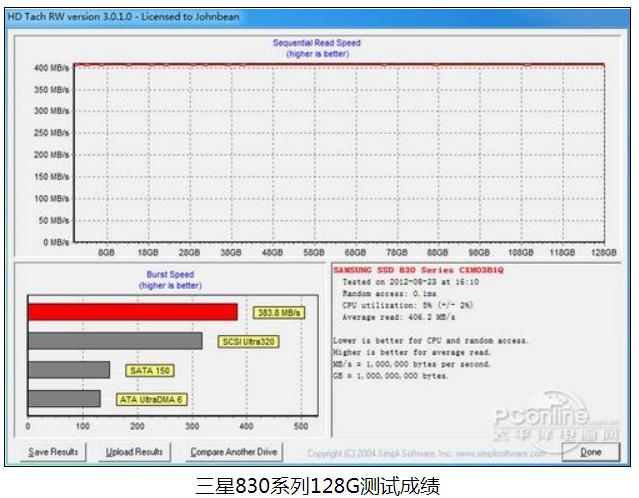Close the dialog with the Done button
This screenshot has width=639, height=498.
(x=591, y=452)
